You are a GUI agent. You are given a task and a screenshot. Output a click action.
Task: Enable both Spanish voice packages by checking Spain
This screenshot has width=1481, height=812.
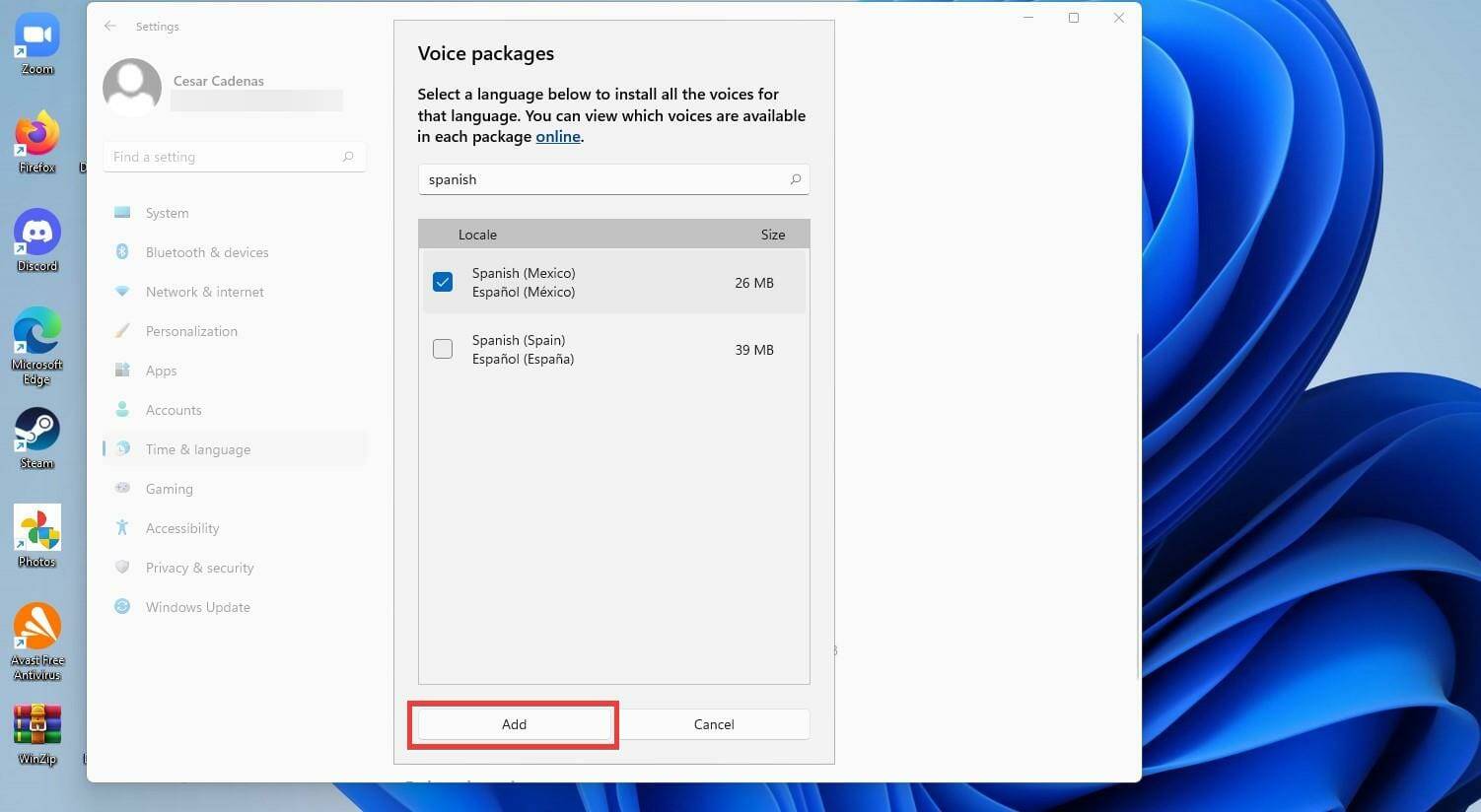(x=443, y=349)
